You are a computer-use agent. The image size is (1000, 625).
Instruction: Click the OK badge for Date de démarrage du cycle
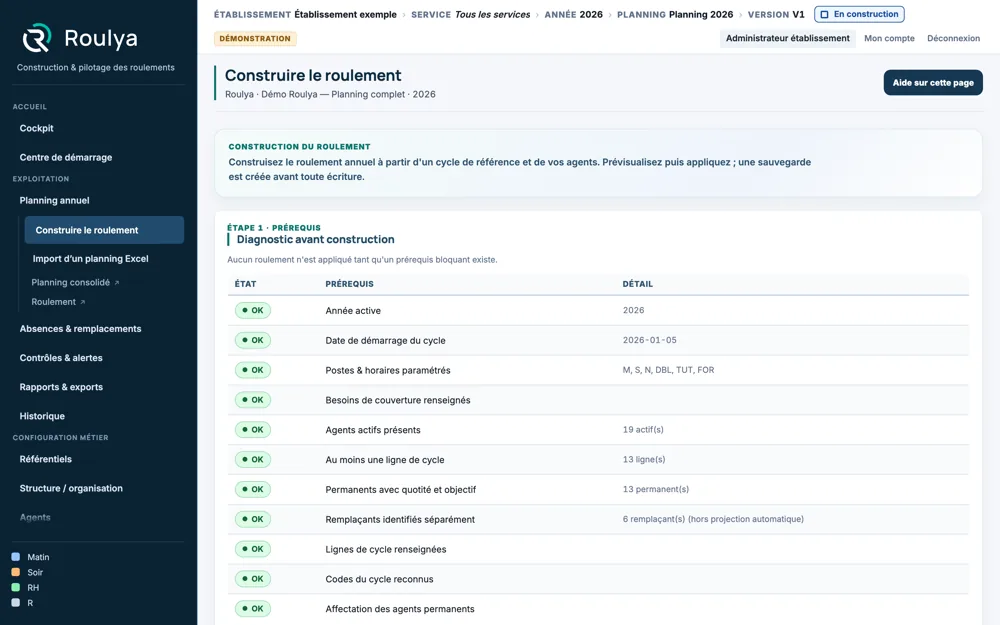253,341
